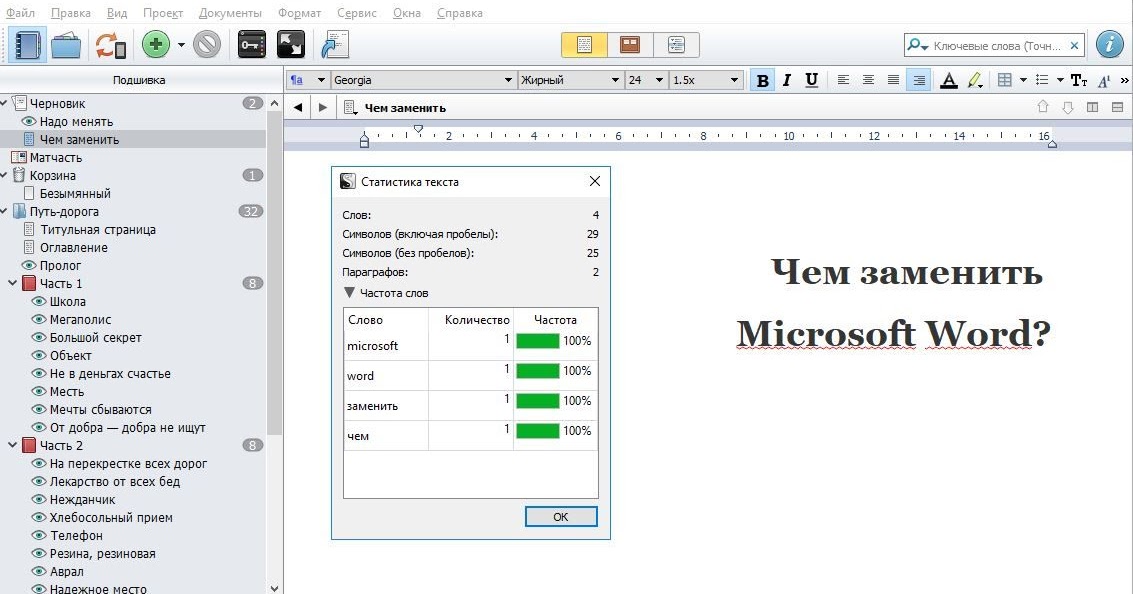Select the Большой секрет scene
Screen dimensions: 1133x594
tap(95, 337)
